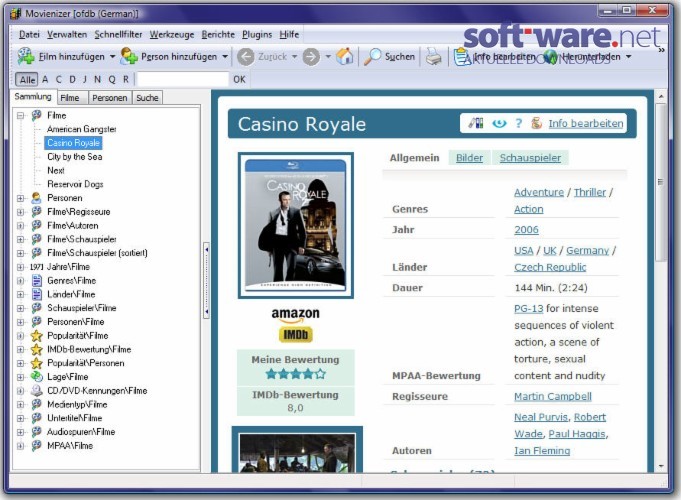Go back with the Zurück arrow
This screenshot has height=500, width=681.
245,57
